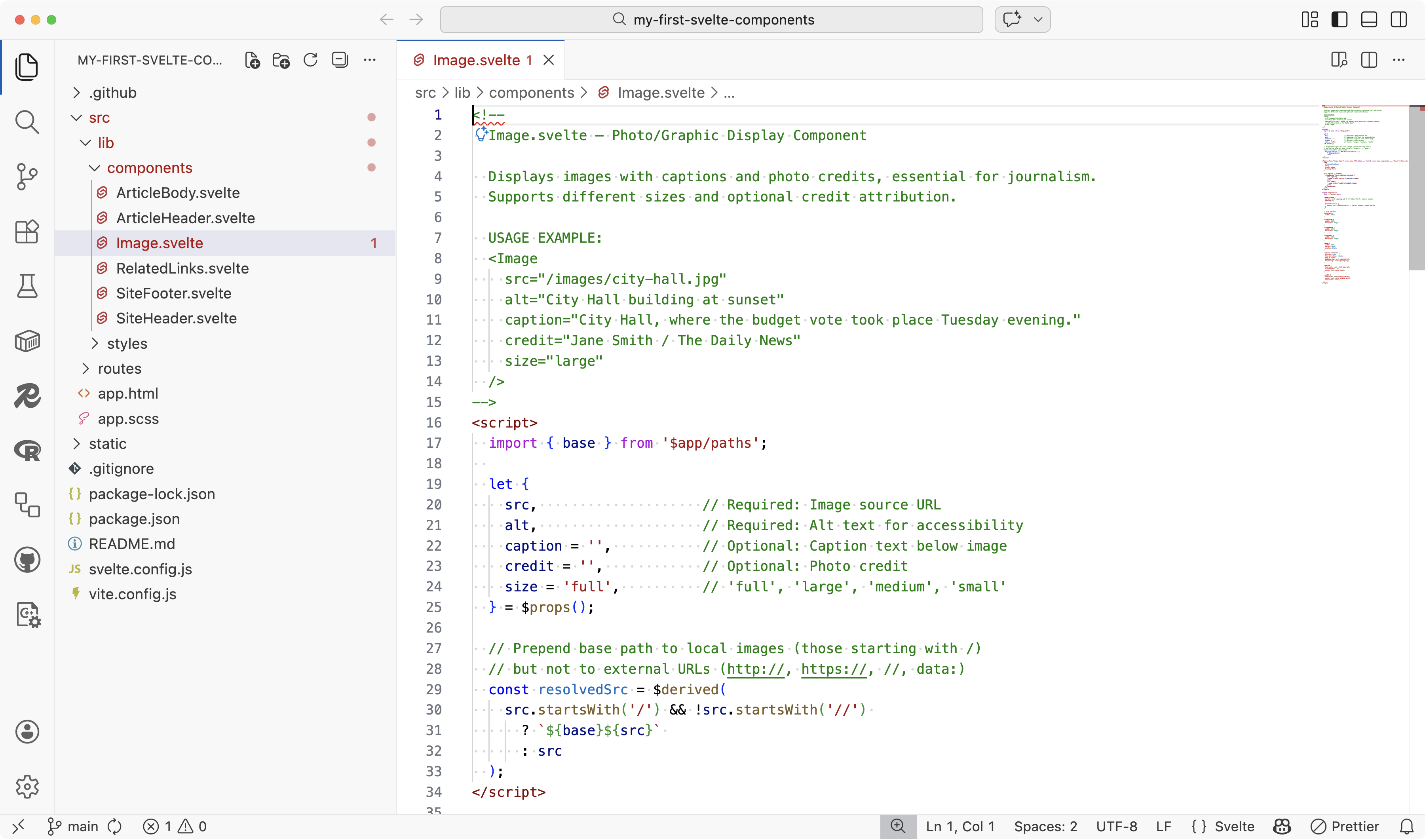Screen dimensions: 1425x840
Task: Go back in navigation history
Action: tap(386, 20)
